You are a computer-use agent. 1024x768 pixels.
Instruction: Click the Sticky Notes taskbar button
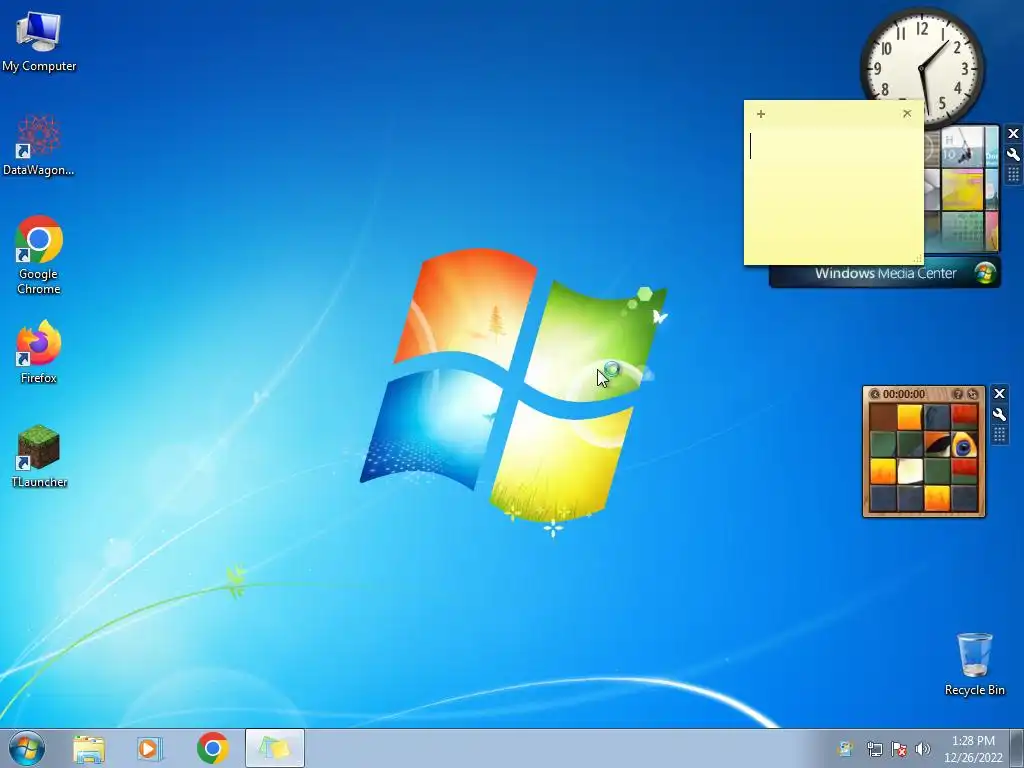(x=275, y=748)
